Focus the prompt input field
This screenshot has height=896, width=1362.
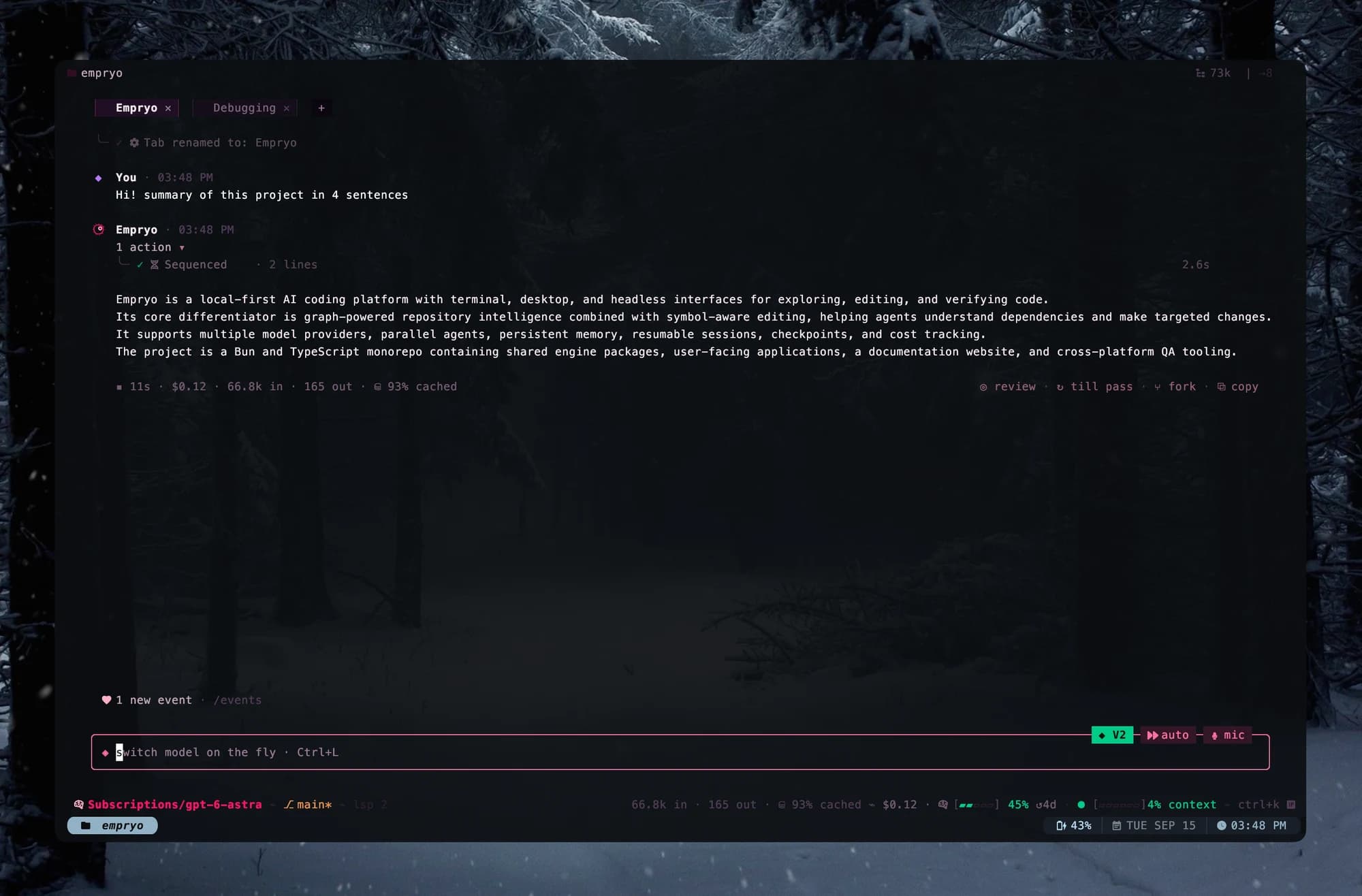tap(680, 752)
